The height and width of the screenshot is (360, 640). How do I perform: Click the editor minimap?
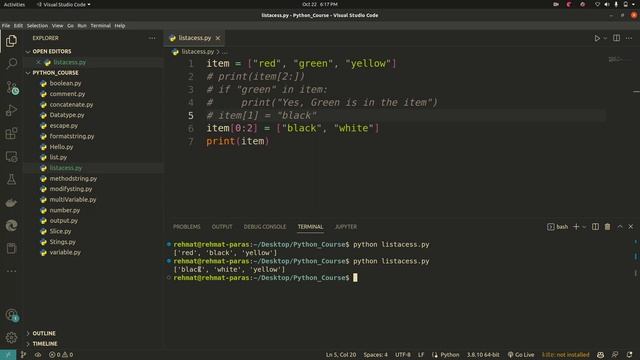620,60
